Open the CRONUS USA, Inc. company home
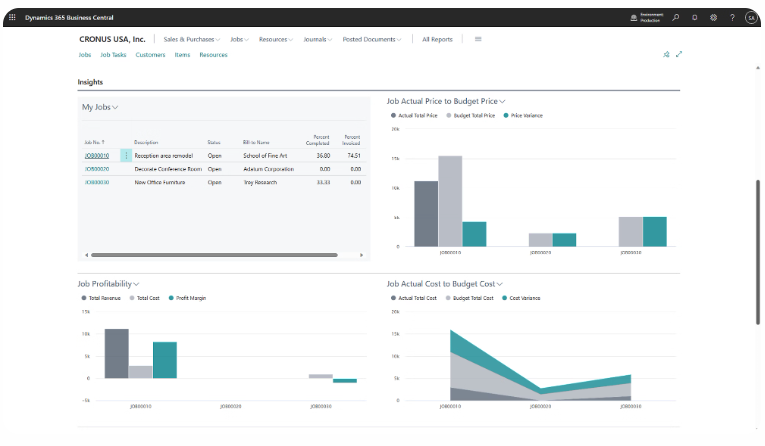The image size is (765, 446). [112, 39]
